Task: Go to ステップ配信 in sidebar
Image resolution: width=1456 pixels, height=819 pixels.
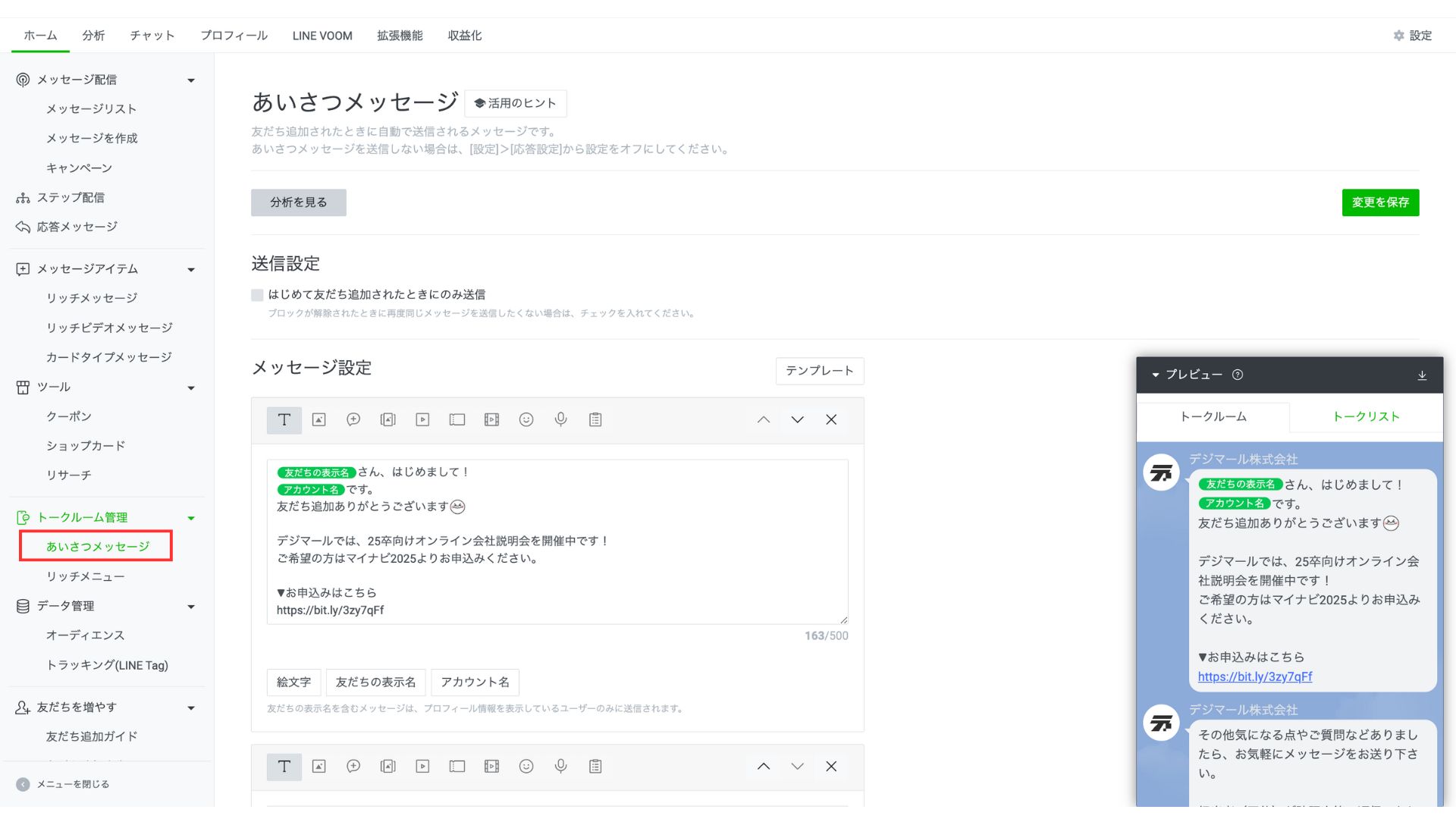Action: [x=71, y=198]
